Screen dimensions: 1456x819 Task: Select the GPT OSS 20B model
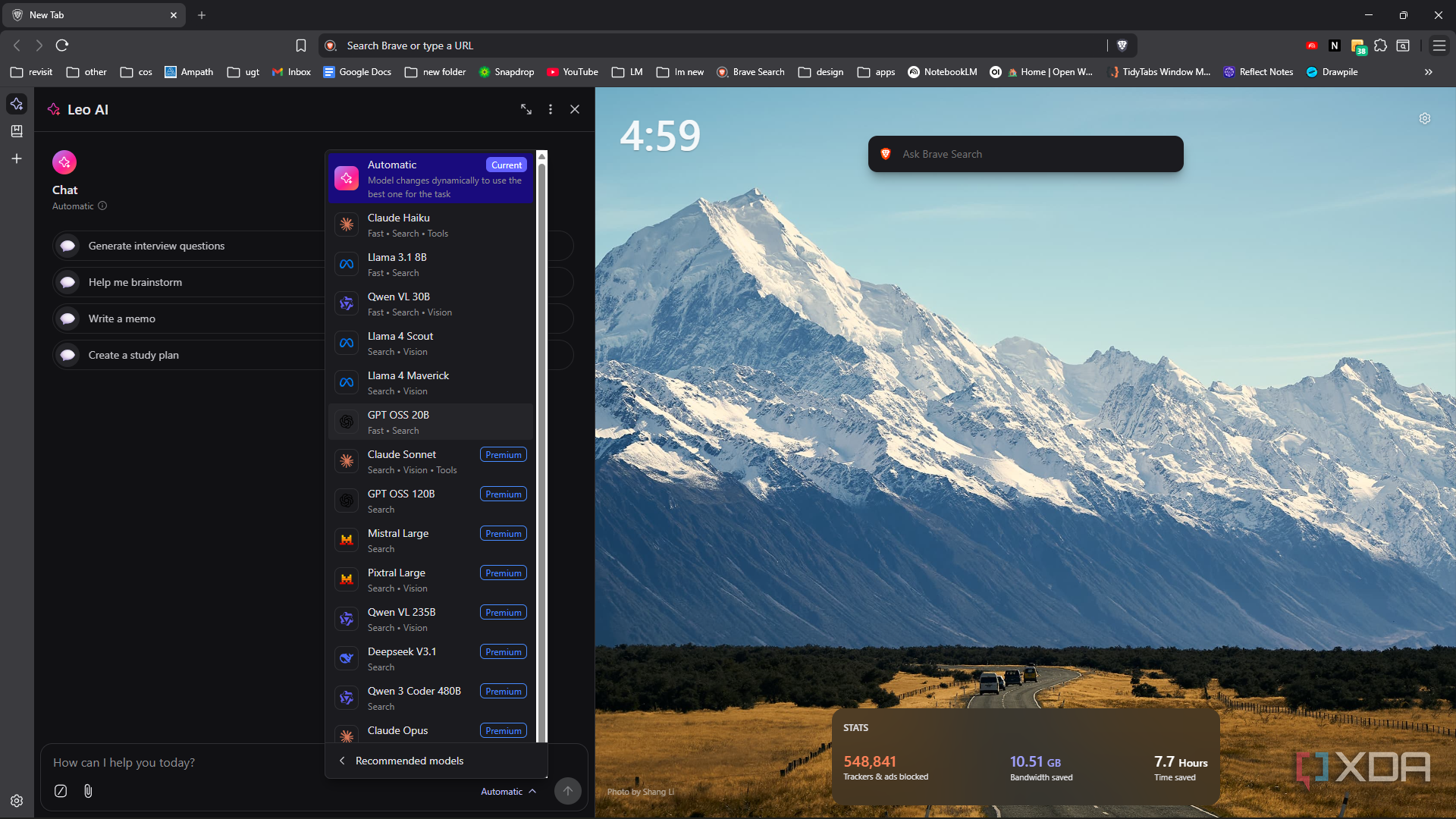[431, 422]
